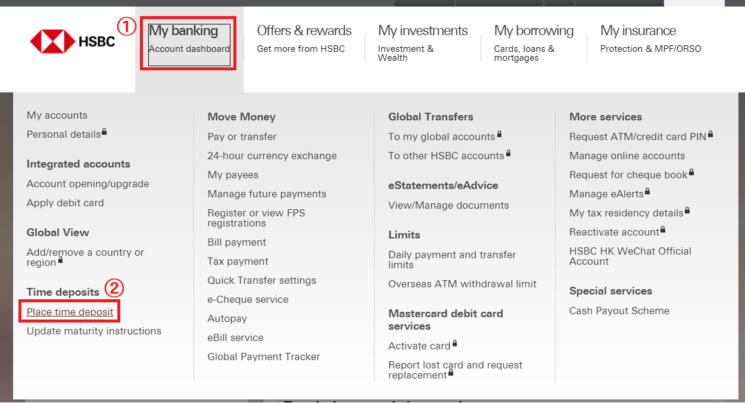Screen dimensions: 745x403
Task: Click lock icon beside Personal details
Action: [105, 132]
